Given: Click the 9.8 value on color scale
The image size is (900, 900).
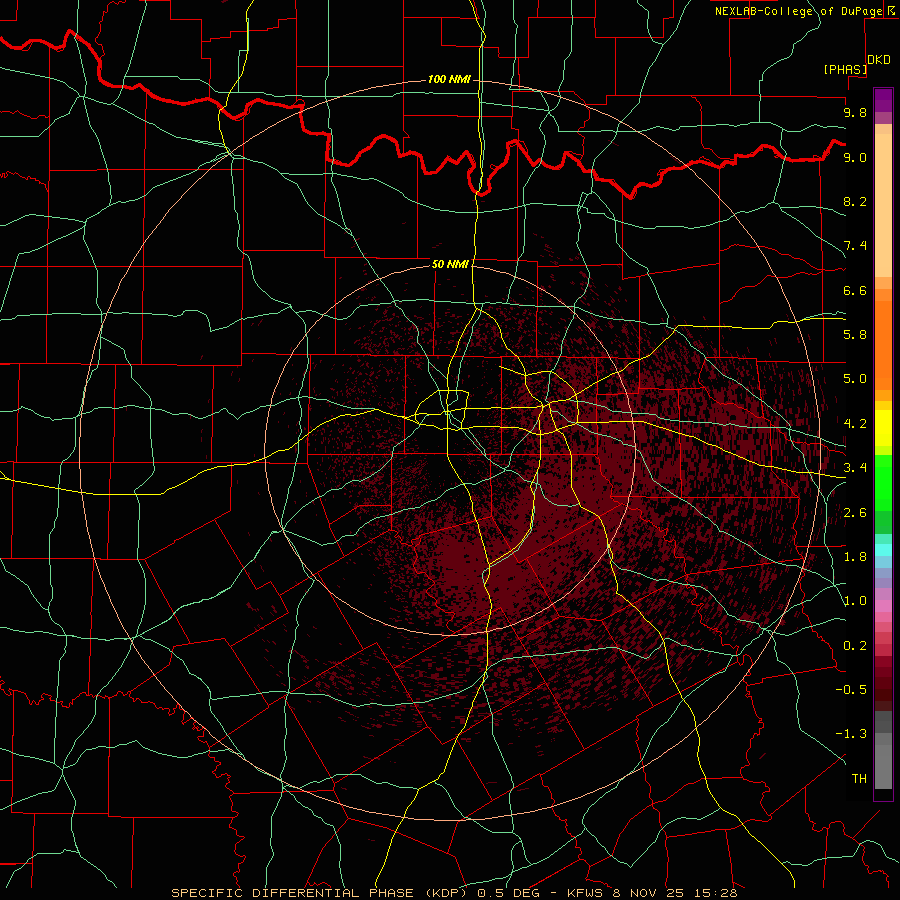Looking at the screenshot, I should tap(855, 112).
